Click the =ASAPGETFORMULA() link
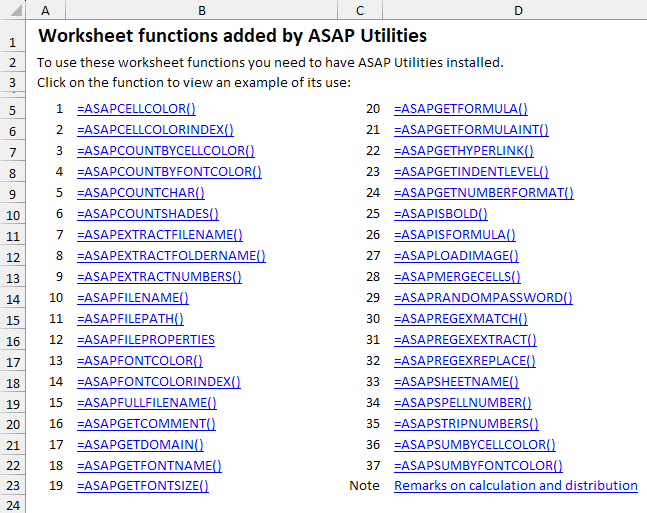 (460, 109)
